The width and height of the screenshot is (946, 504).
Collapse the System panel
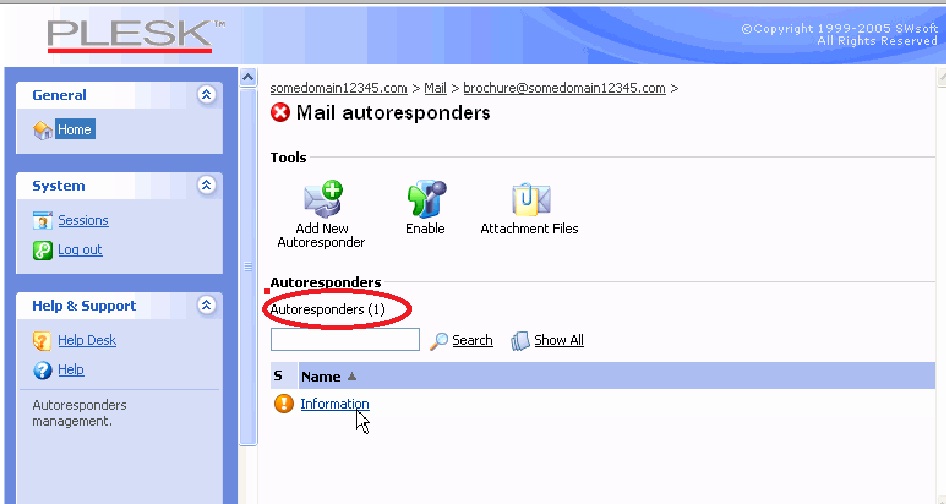click(206, 185)
